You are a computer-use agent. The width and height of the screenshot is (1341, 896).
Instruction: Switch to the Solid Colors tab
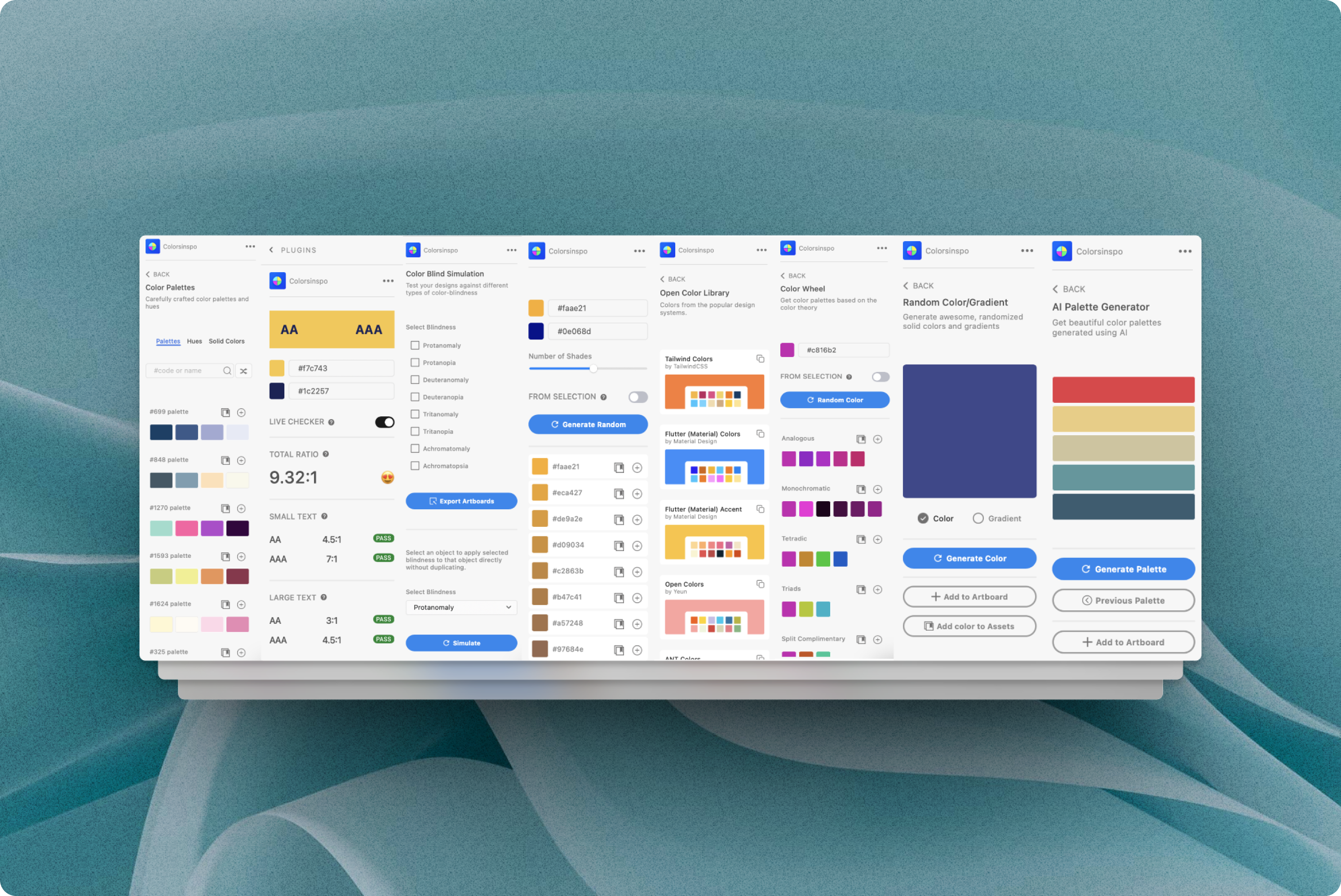[x=226, y=341]
